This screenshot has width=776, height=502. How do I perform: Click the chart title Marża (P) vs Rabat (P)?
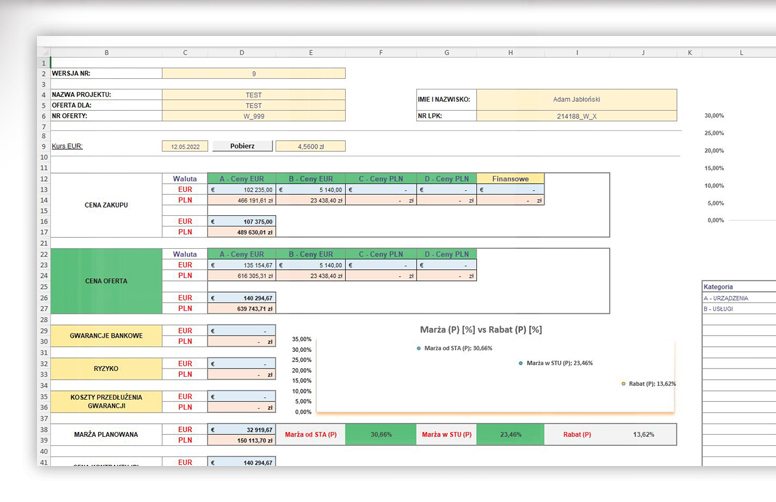tap(480, 329)
